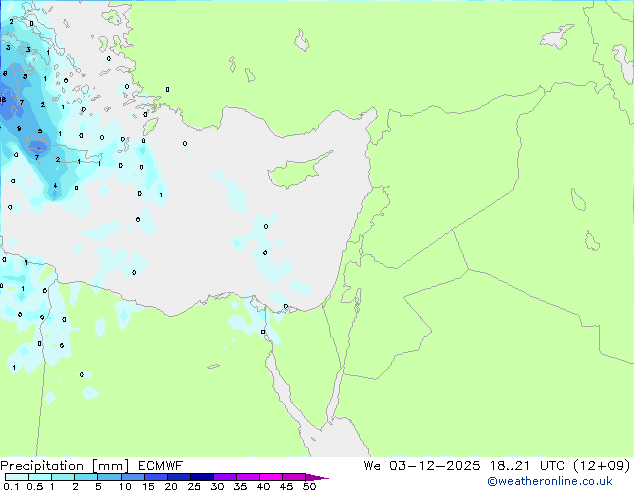Click the '(12+09)' run offset text
The height and width of the screenshot is (490, 634).
[x=602, y=466]
